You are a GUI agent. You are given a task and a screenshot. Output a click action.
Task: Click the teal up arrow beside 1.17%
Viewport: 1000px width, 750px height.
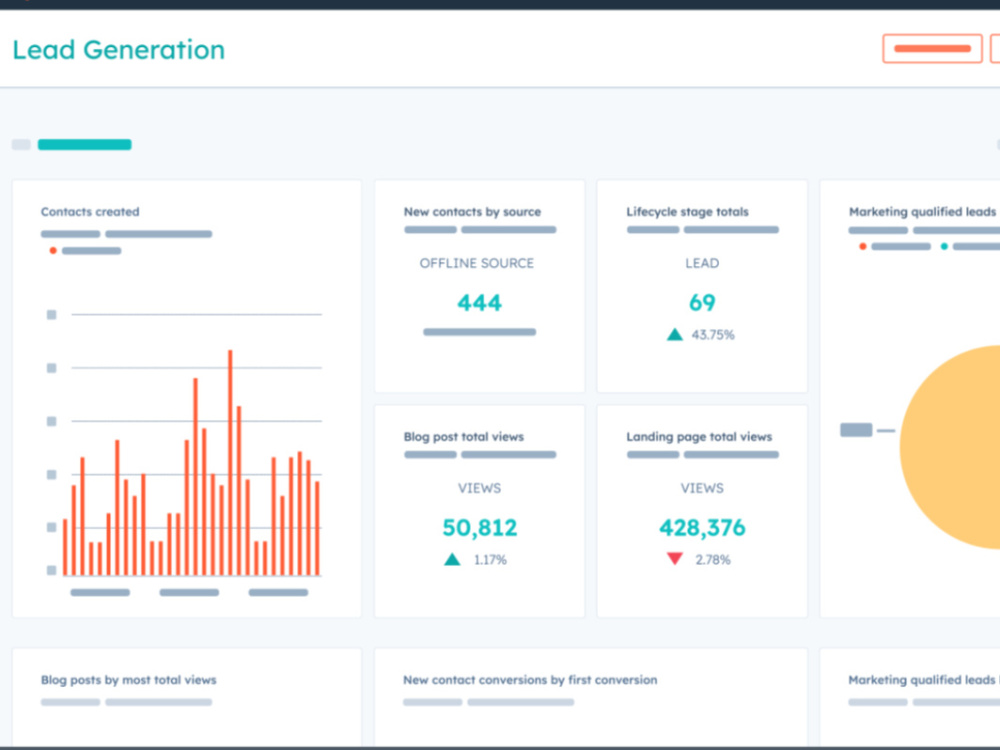click(x=452, y=559)
